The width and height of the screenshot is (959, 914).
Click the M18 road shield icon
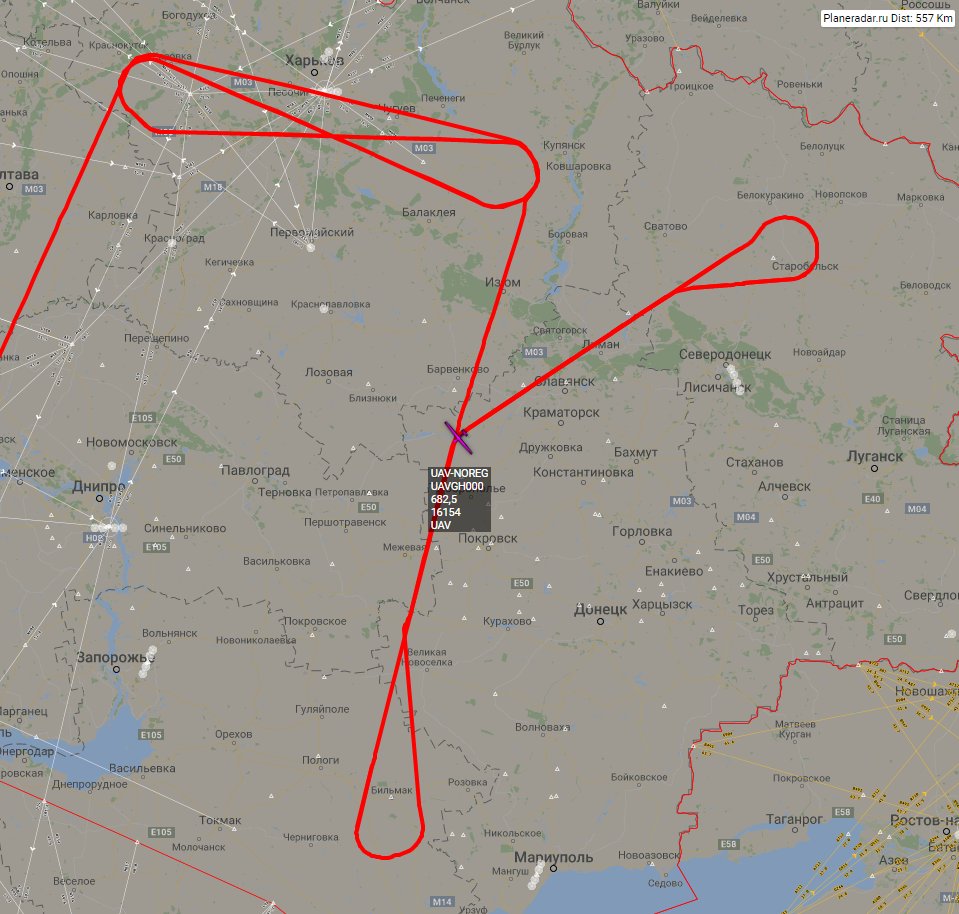click(x=213, y=187)
